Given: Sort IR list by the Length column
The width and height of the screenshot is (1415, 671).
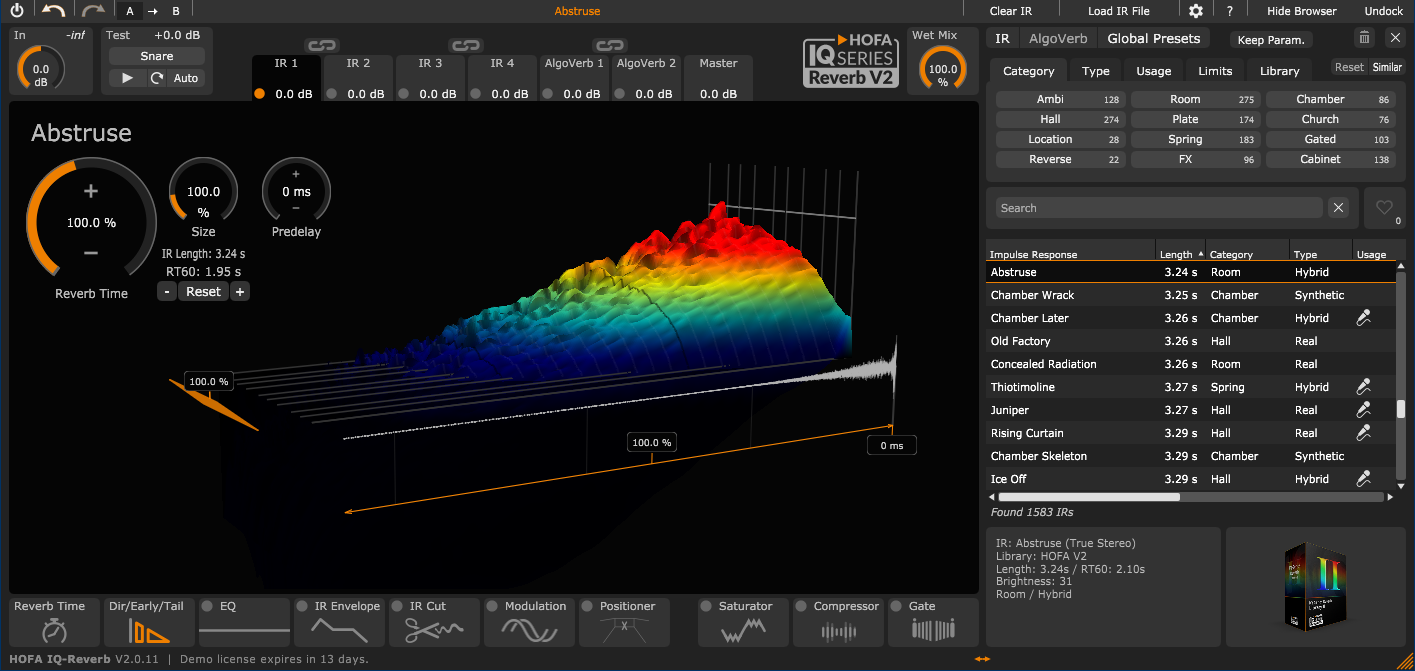Looking at the screenshot, I should tap(1177, 253).
